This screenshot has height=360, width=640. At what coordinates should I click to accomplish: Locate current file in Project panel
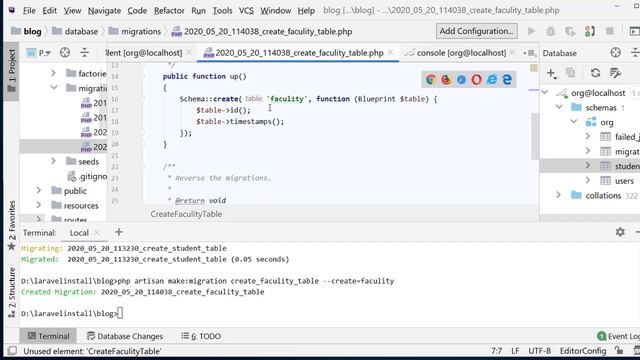click(x=65, y=53)
